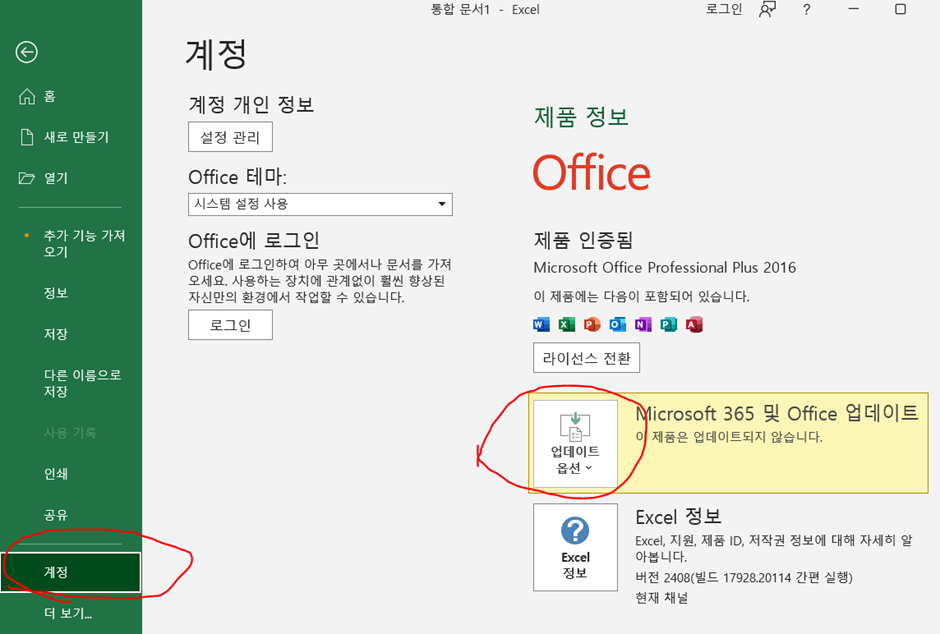Click the Word product icon

point(541,324)
